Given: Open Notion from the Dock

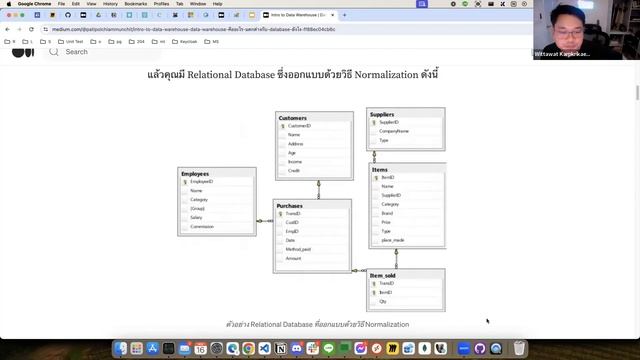Looking at the screenshot, I should pos(280,349).
